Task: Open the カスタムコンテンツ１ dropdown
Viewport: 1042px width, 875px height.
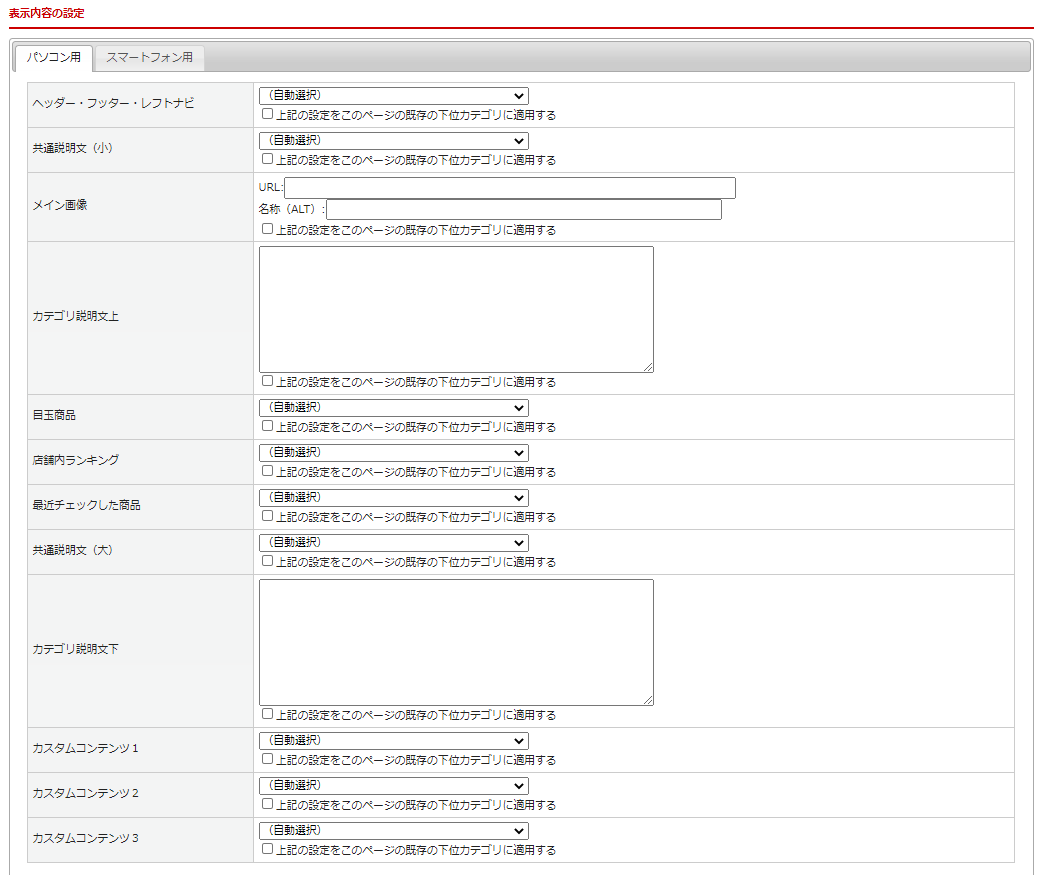Action: (393, 741)
